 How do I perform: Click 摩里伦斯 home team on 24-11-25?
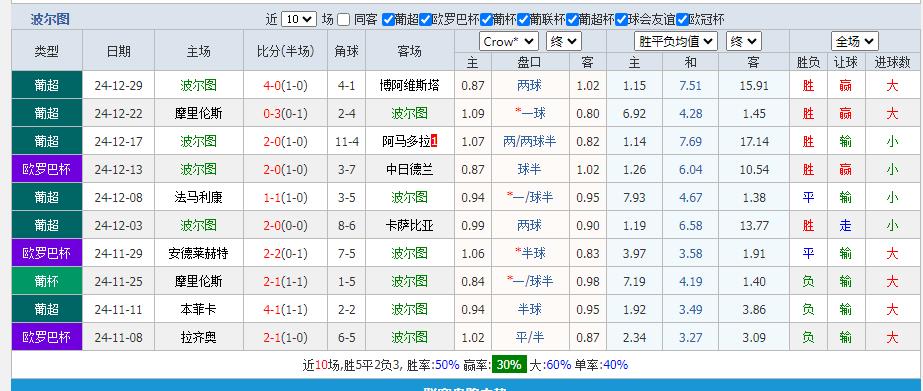click(199, 281)
